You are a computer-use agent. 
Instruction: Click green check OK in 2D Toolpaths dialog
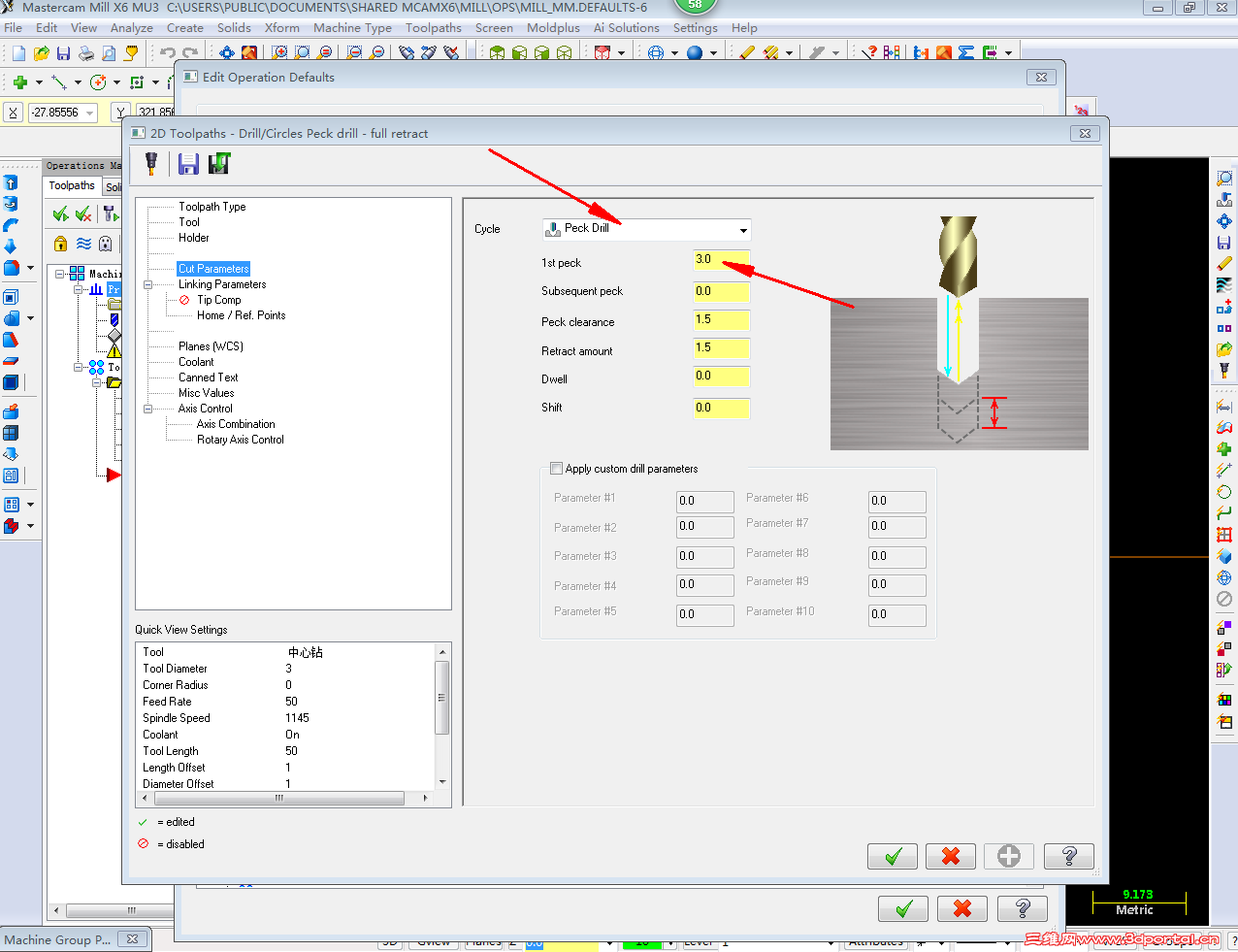(x=893, y=856)
